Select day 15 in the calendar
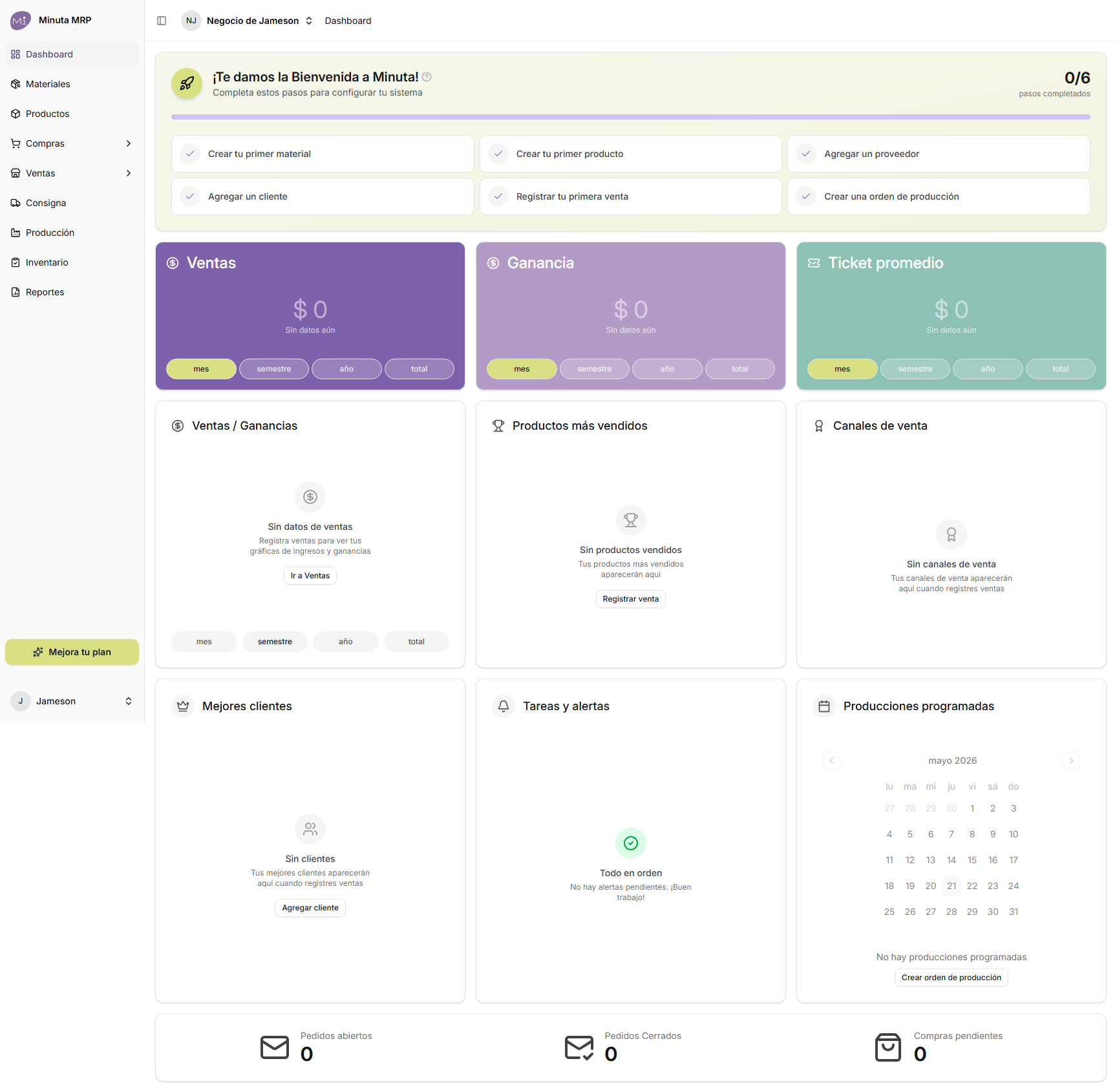 972,860
